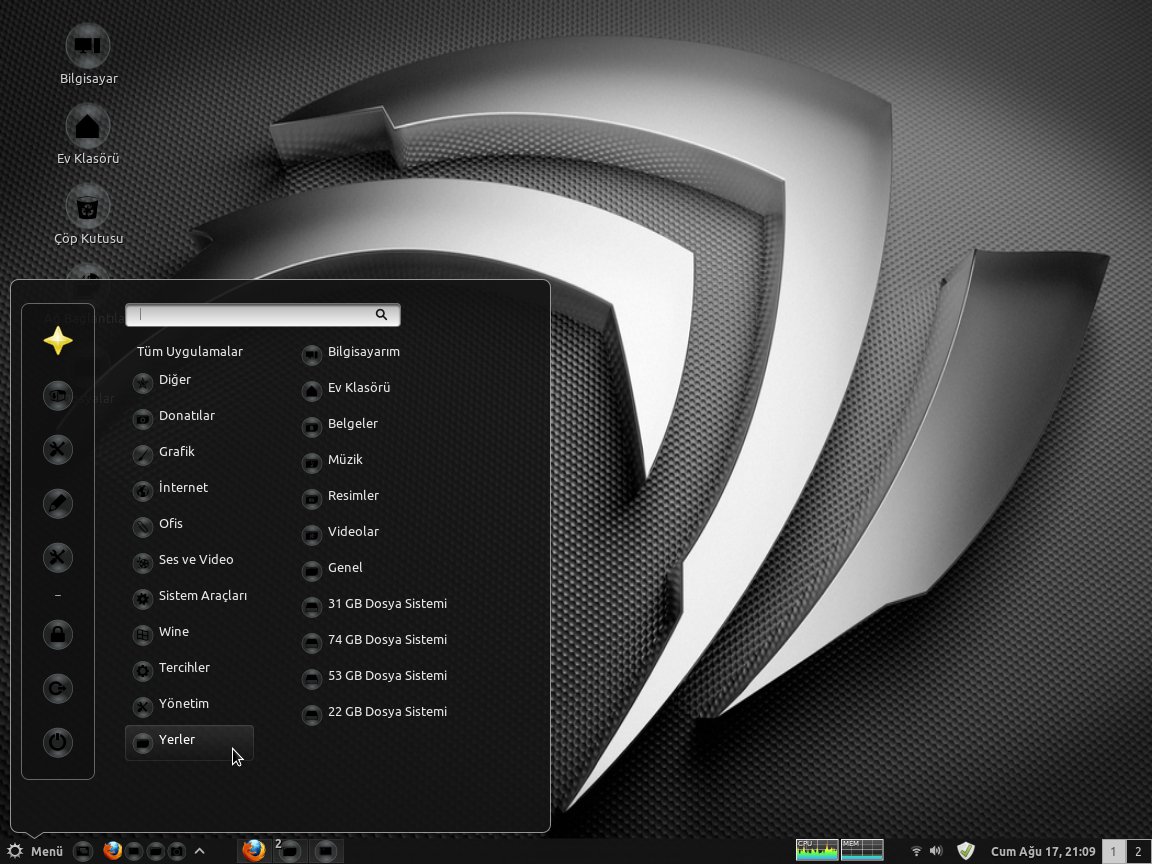This screenshot has width=1152, height=864.
Task: Expand the panel launchers chevron arrow
Action: (199, 852)
